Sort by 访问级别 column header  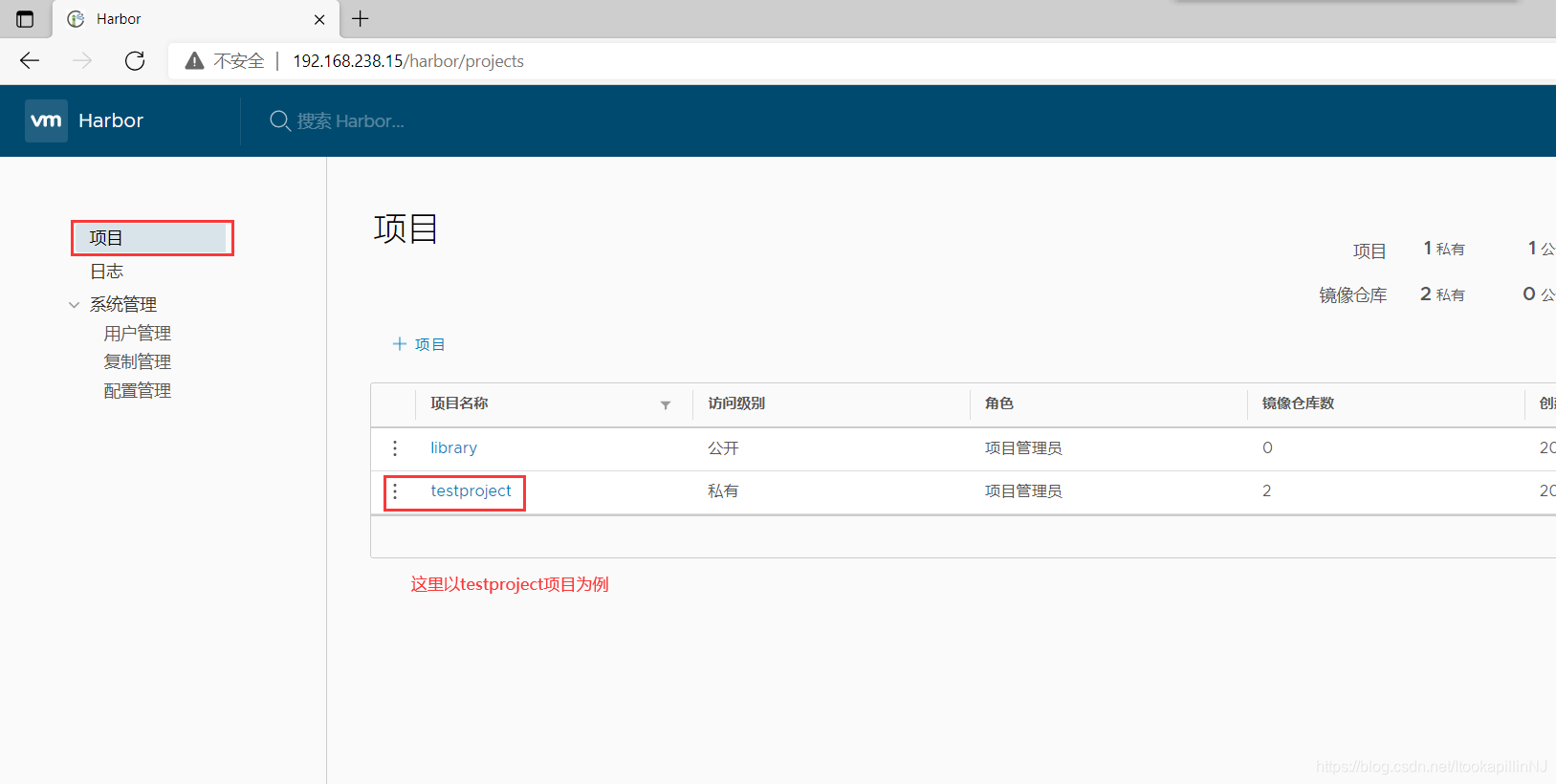pos(736,403)
